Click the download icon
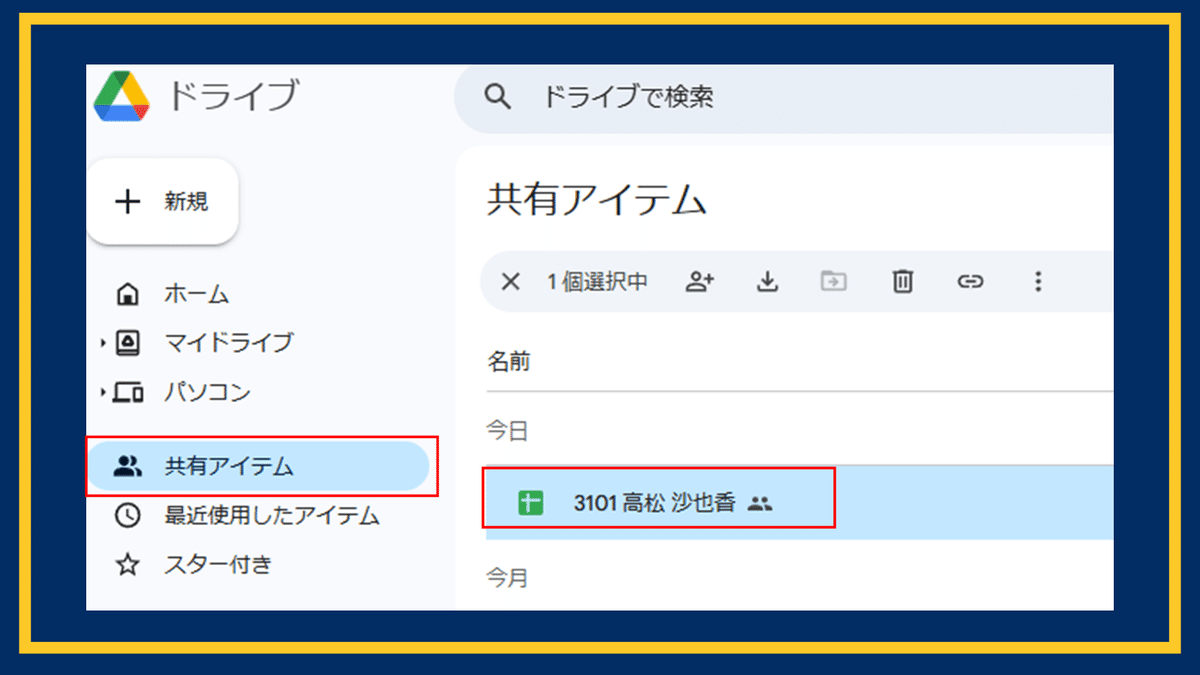 tap(767, 282)
